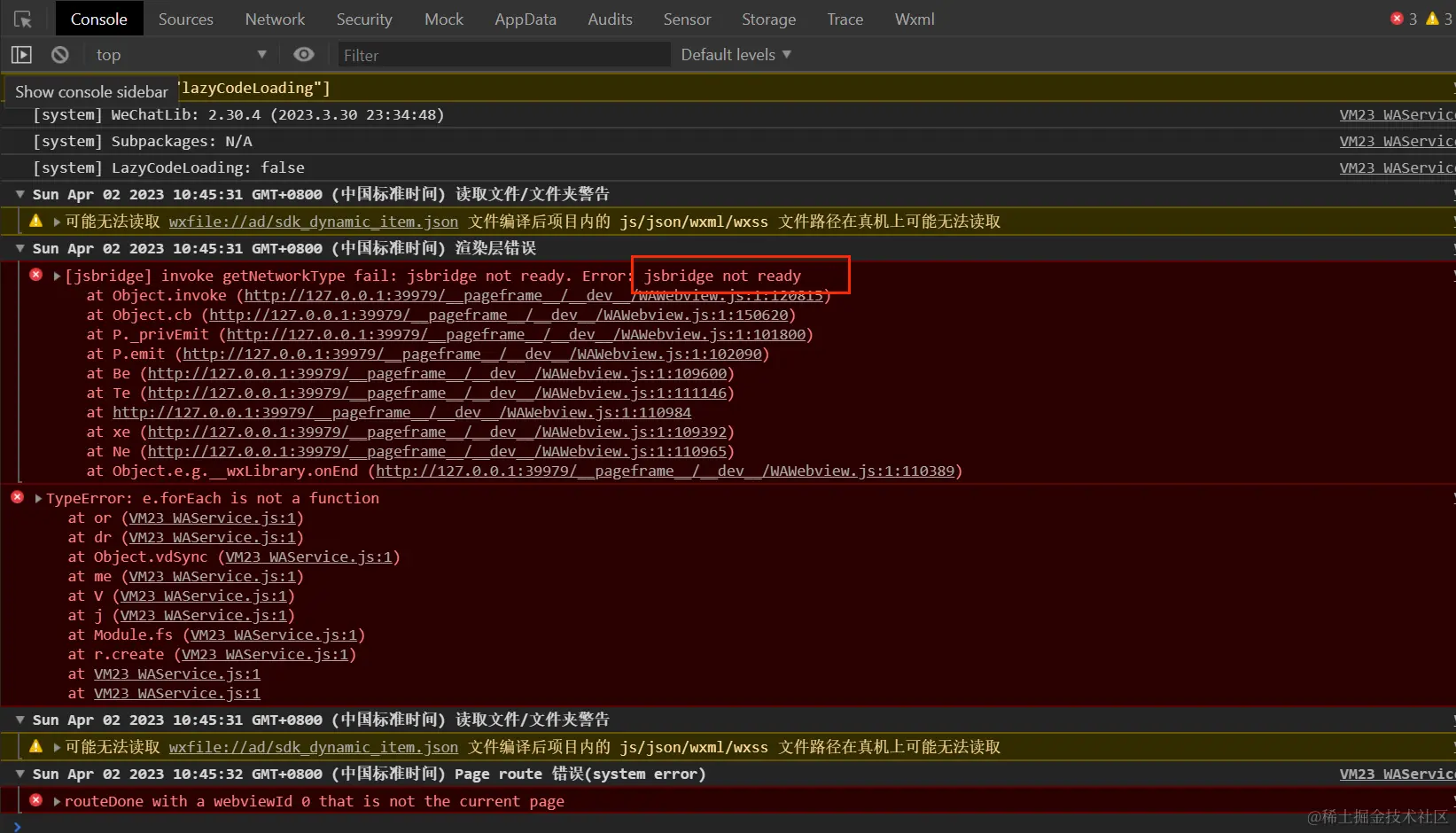
Task: Open the Security tab
Action: tap(364, 19)
